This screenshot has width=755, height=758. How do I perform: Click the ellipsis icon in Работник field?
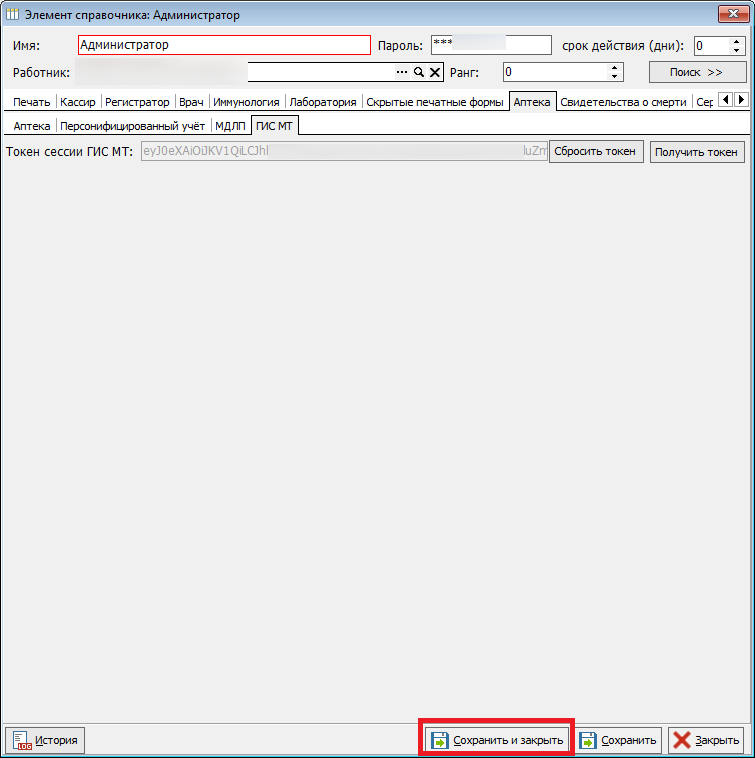click(402, 73)
